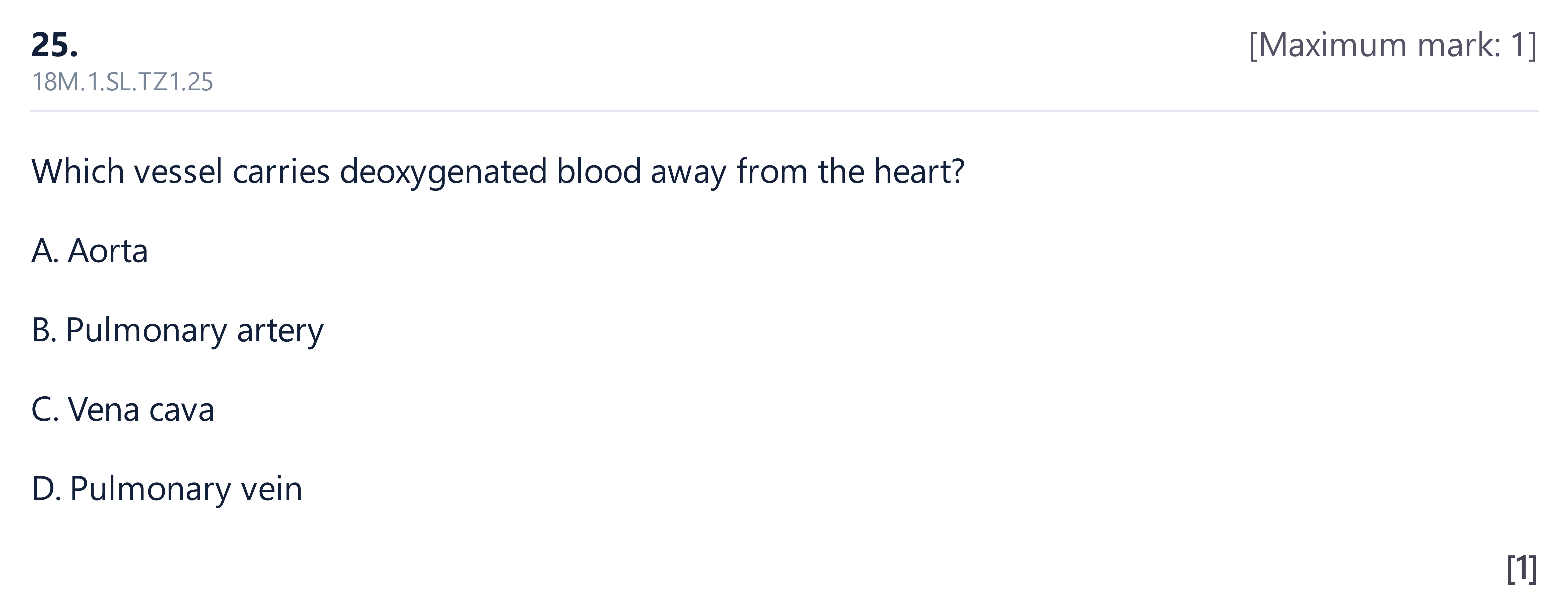This screenshot has width=1568, height=615.
Task: Select answer option A. Aorta
Action: [x=90, y=251]
